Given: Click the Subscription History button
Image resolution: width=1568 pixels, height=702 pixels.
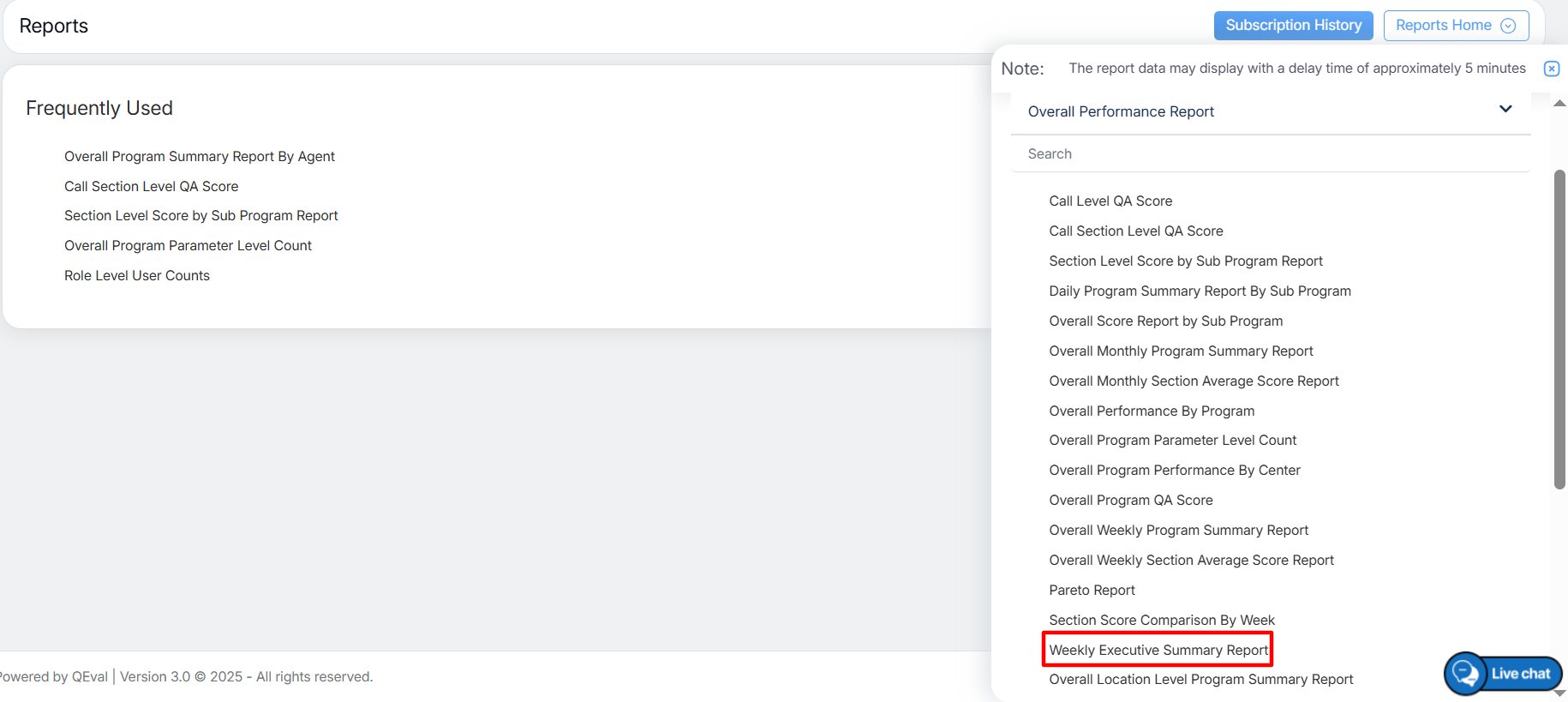Looking at the screenshot, I should coord(1293,26).
